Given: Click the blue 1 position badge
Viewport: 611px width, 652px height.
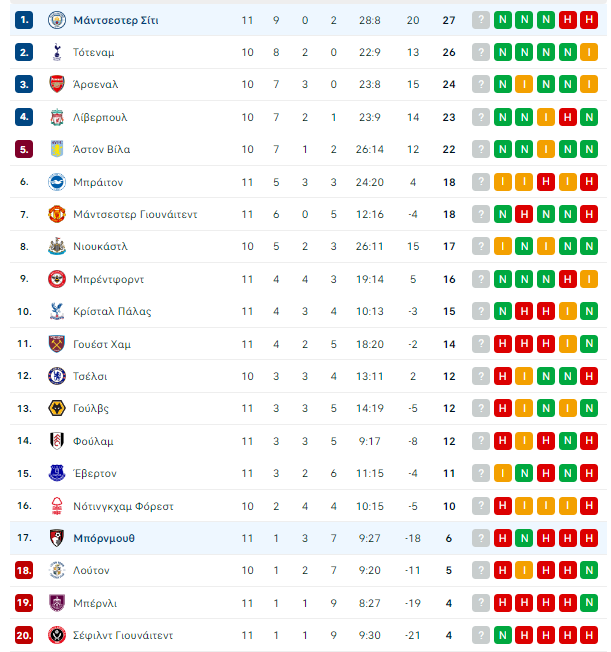Looking at the screenshot, I should tap(24, 20).
